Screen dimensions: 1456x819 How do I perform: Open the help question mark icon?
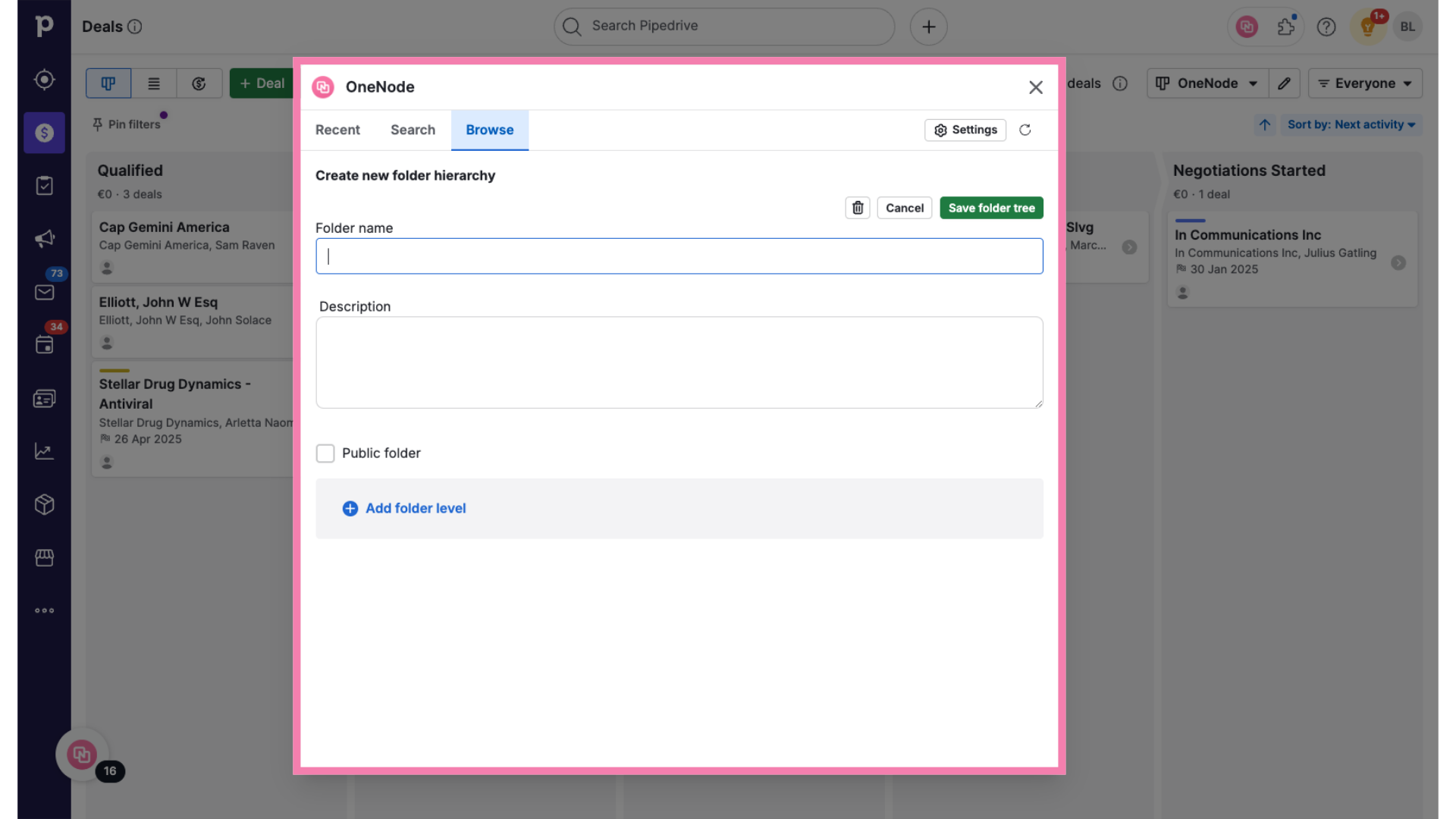pos(1326,27)
